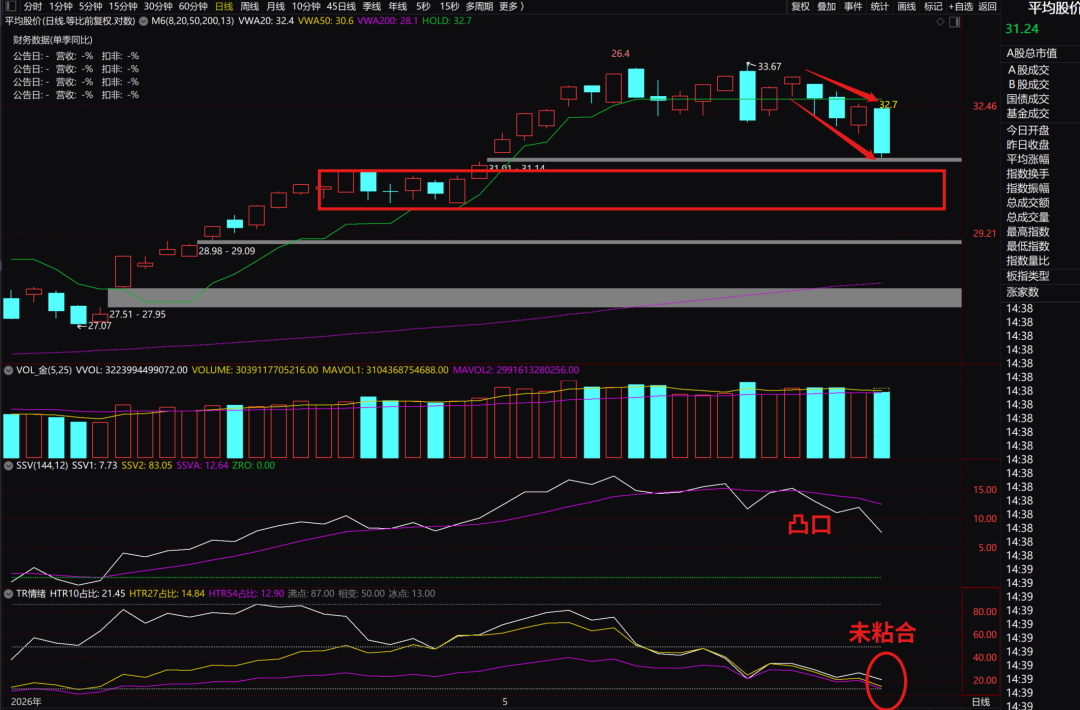Click the green 31.24 price value

[x=1021, y=29]
